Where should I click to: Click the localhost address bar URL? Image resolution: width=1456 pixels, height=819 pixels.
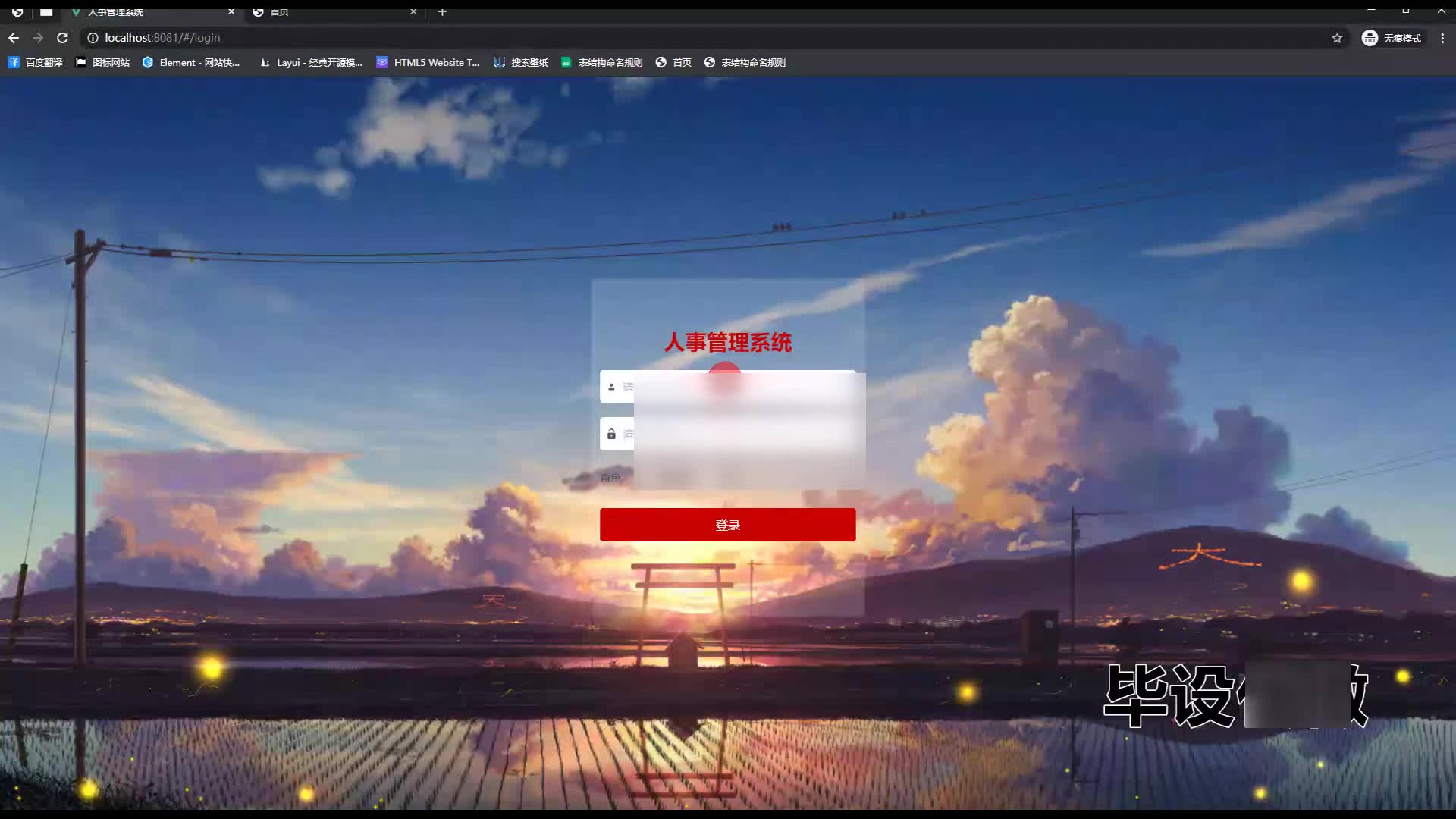tap(162, 38)
